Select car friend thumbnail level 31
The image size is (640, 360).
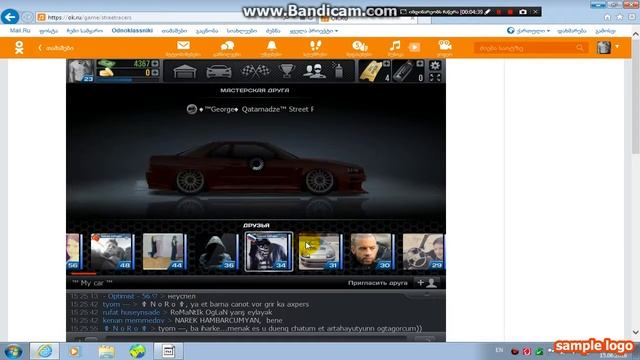[x=320, y=252]
